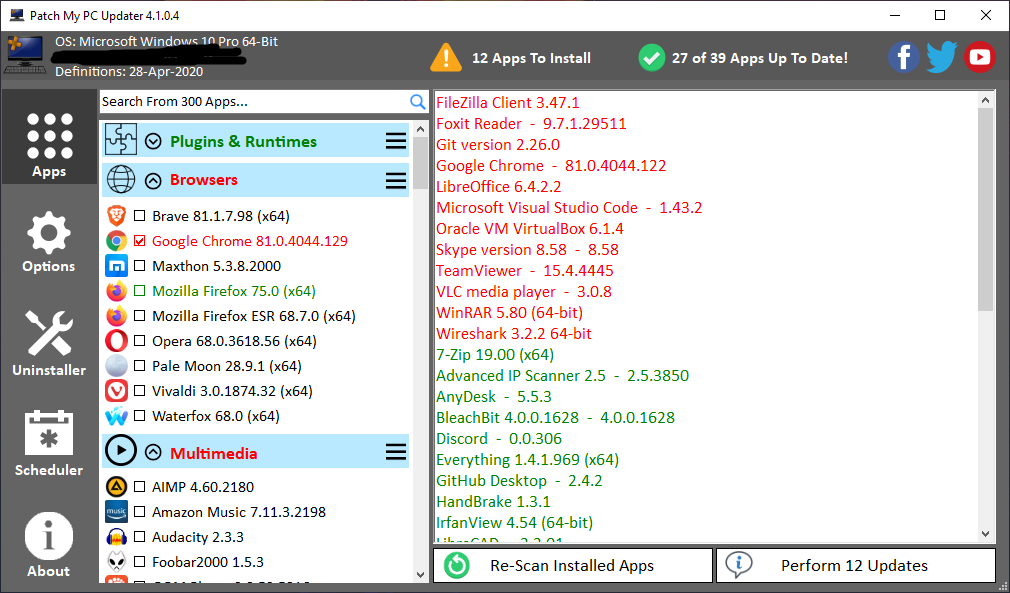Open the Uninstaller section
The height and width of the screenshot is (593, 1010).
pyautogui.click(x=49, y=343)
